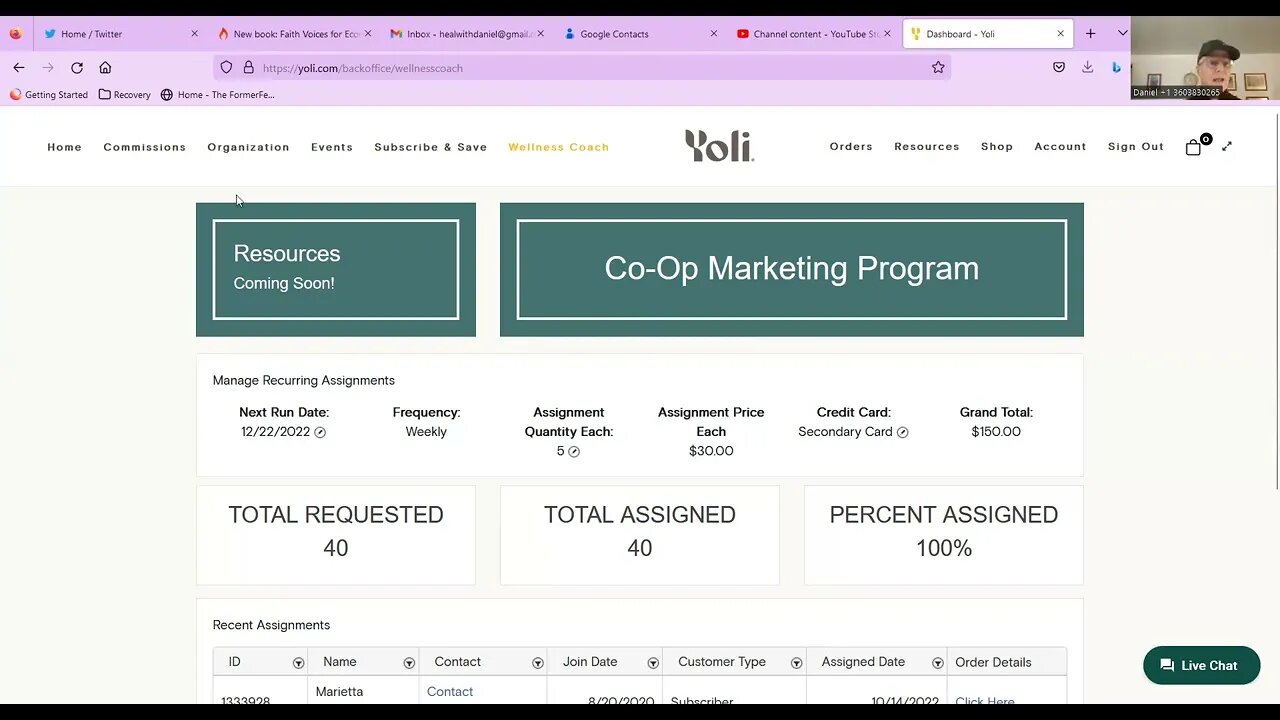The width and height of the screenshot is (1280, 720).
Task: Open the Resources nav menu
Action: pyautogui.click(x=927, y=146)
